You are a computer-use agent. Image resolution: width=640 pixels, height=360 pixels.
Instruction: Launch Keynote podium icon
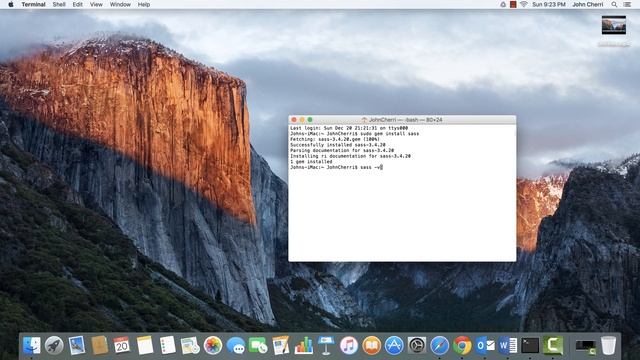(x=326, y=345)
